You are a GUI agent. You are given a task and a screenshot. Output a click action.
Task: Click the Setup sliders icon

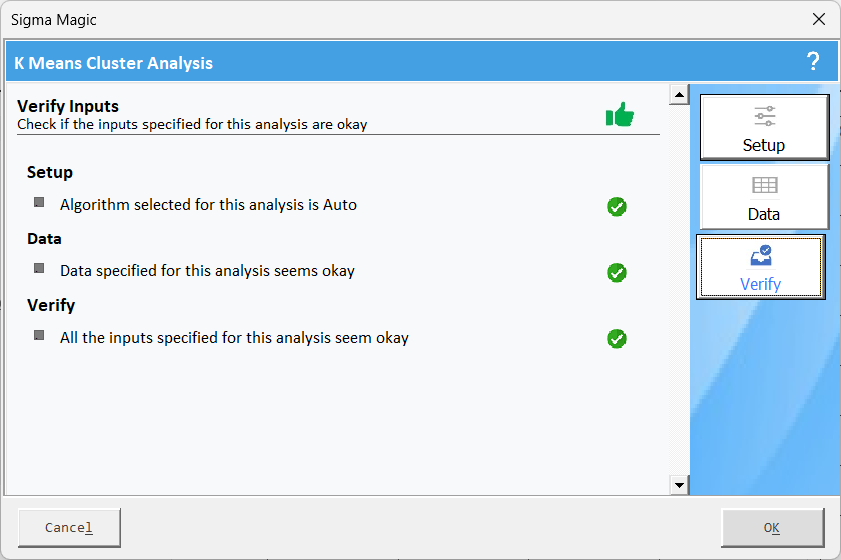click(764, 116)
